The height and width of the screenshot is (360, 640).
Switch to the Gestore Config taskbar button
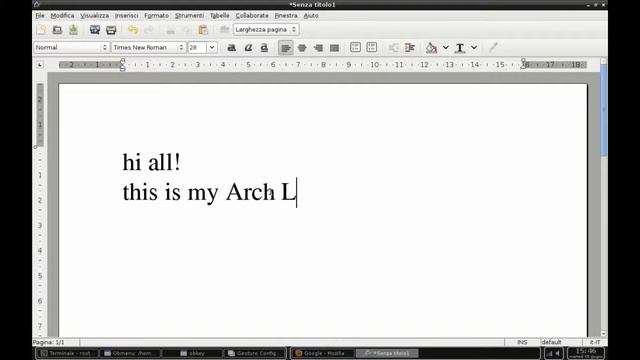click(x=255, y=353)
